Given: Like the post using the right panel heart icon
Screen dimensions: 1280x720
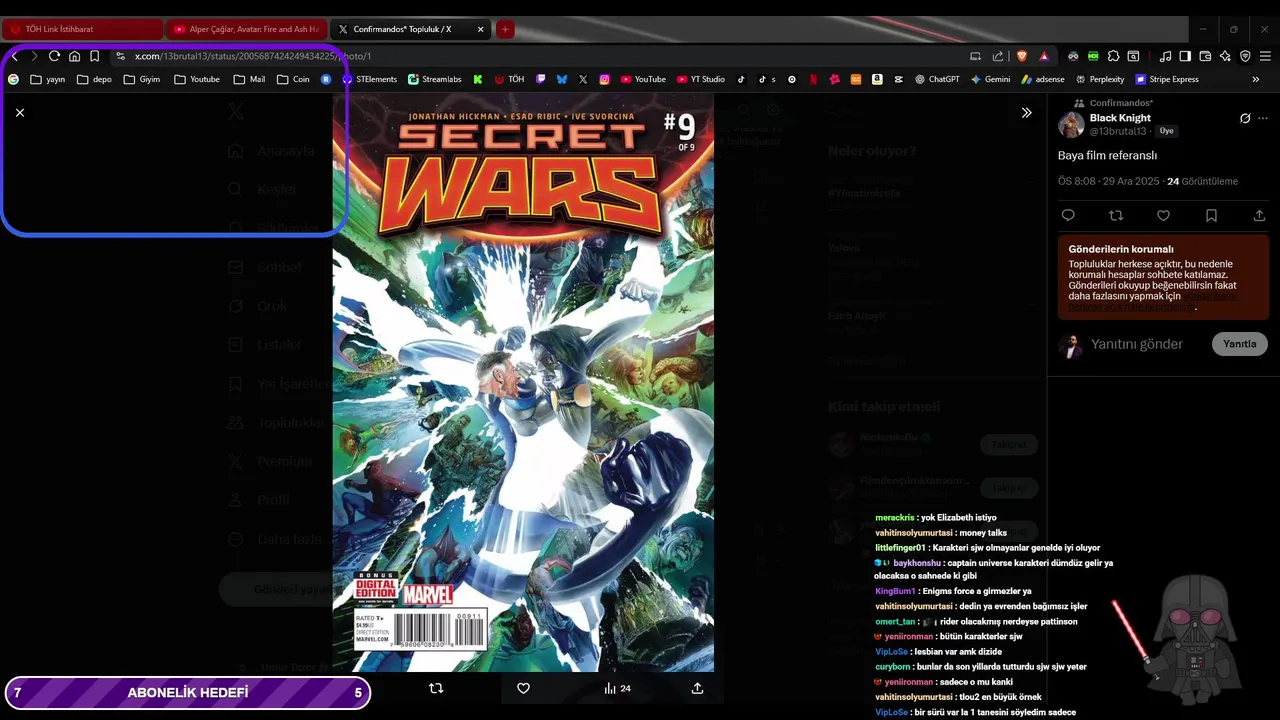Looking at the screenshot, I should [x=1163, y=215].
